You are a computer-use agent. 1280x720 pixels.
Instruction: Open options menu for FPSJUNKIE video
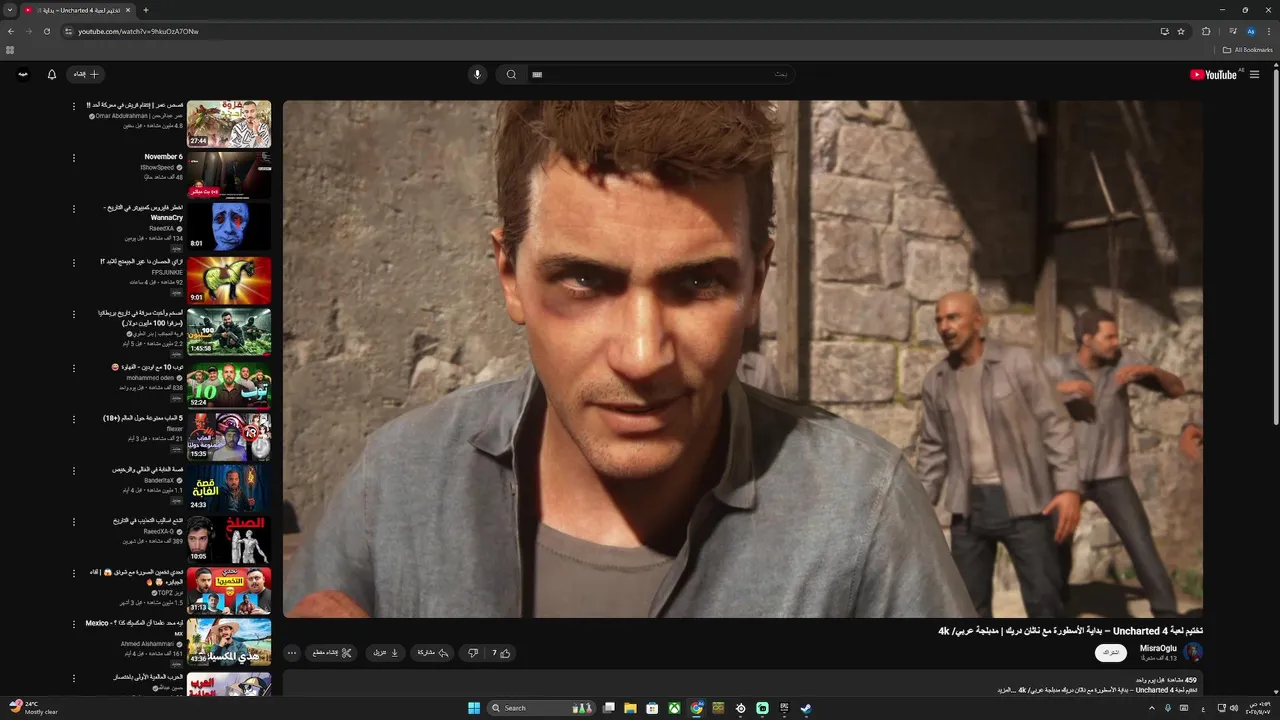[73, 262]
